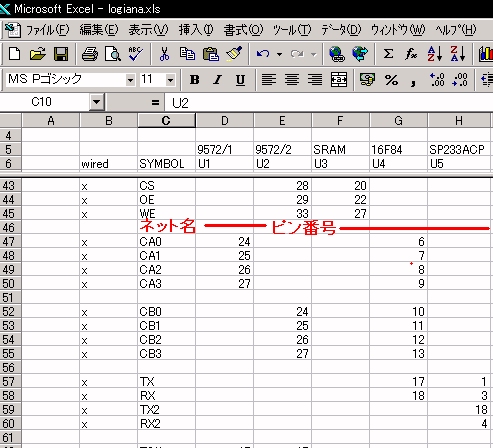Copy selection with the Copy icon
Viewport: 493px width, 448px height.
click(x=187, y=53)
